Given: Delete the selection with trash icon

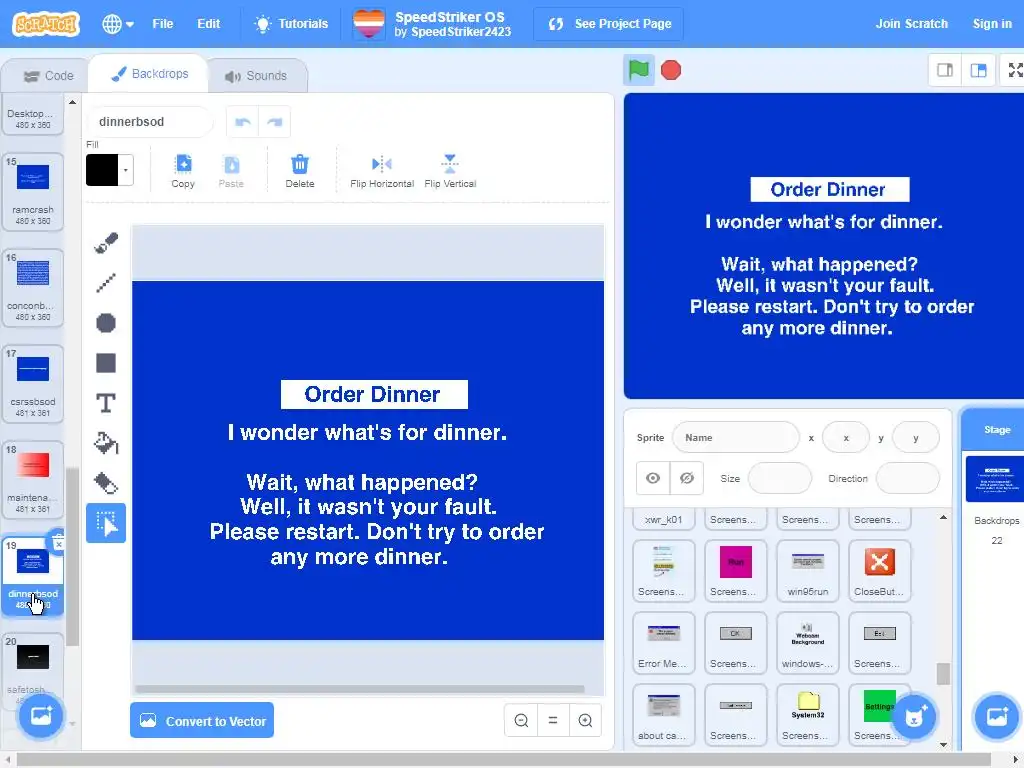Looking at the screenshot, I should point(300,171).
